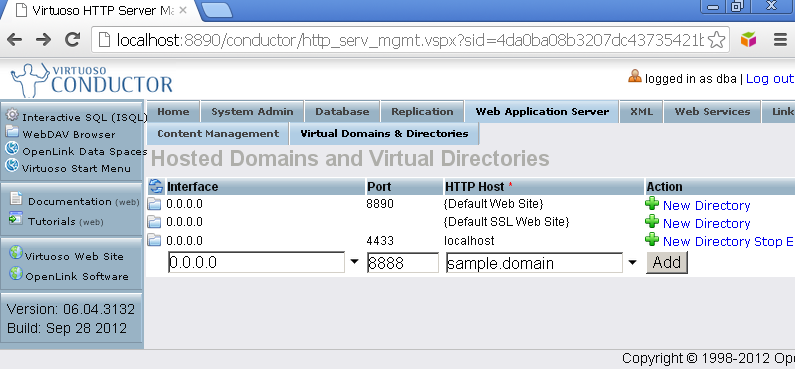Bookmark page with star icon
This screenshot has height=369, width=795.
pyautogui.click(x=716, y=40)
